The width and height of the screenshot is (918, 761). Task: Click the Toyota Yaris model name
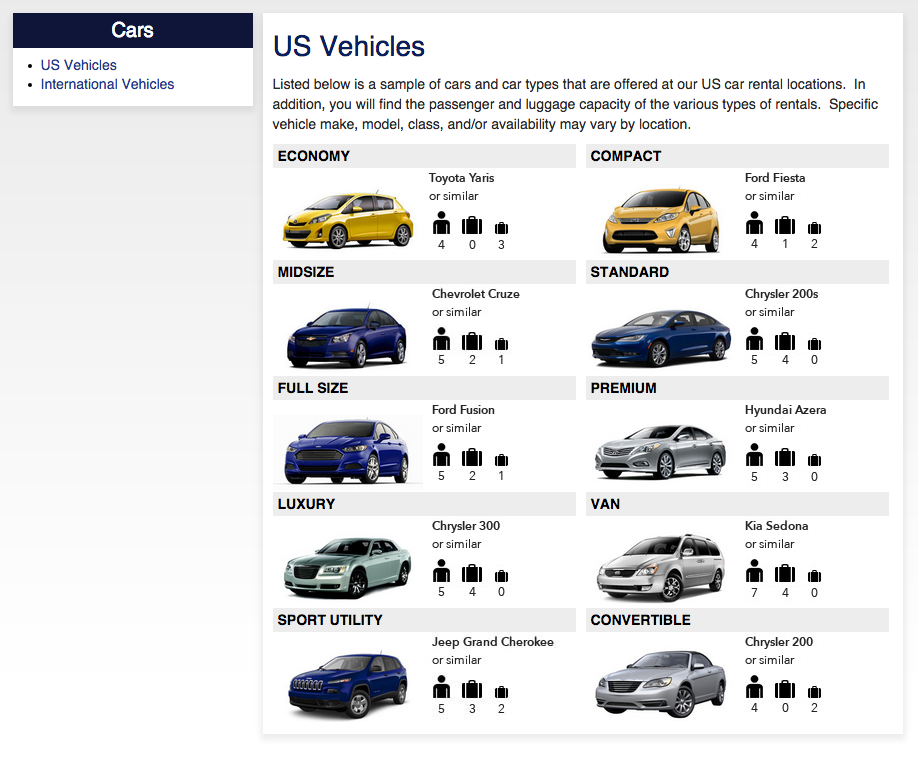pos(461,178)
